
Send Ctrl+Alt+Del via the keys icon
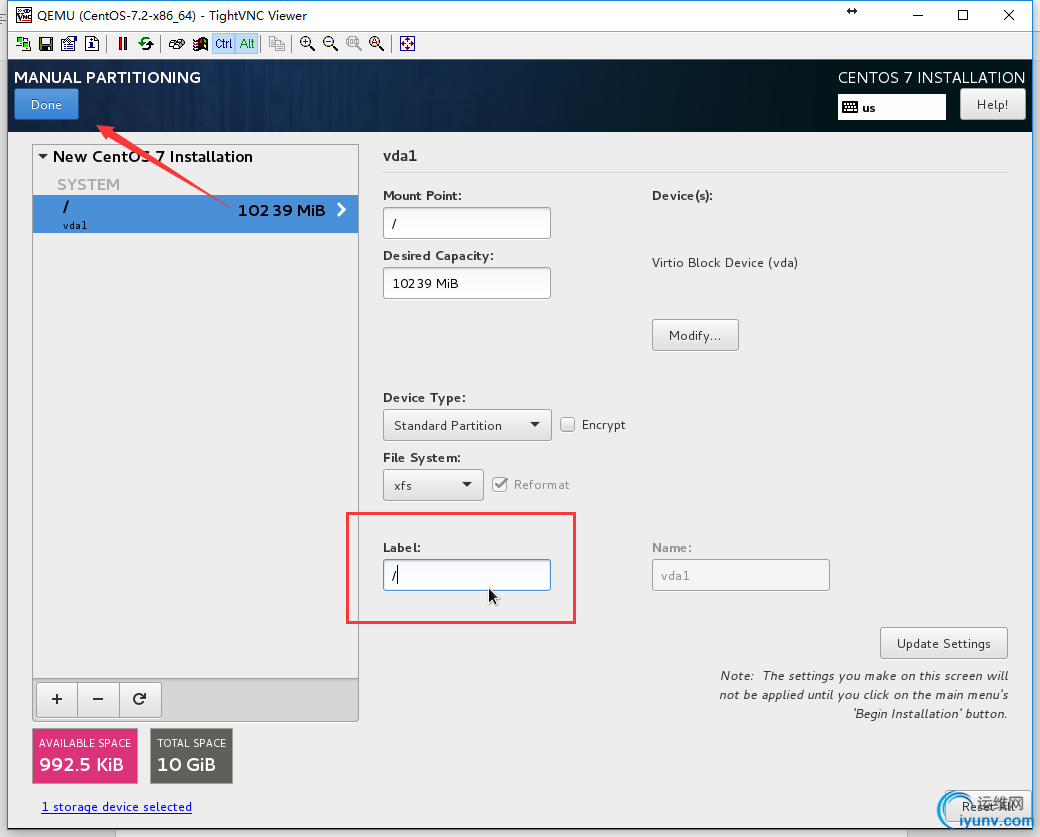tap(176, 44)
